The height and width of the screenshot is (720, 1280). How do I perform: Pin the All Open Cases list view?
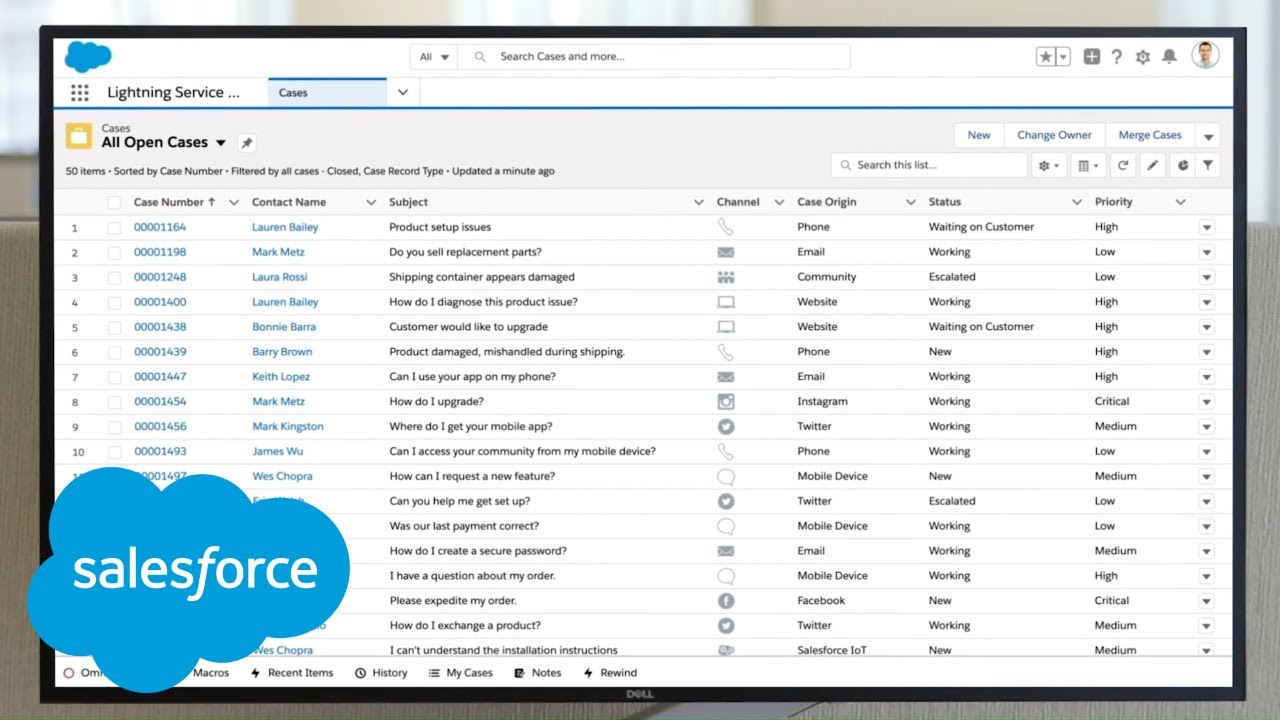point(247,143)
